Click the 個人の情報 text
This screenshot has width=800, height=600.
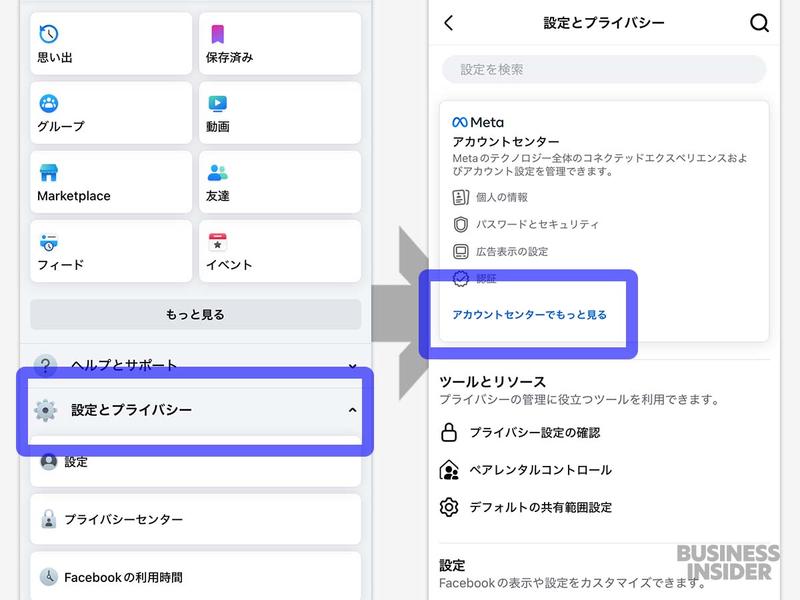coord(502,197)
